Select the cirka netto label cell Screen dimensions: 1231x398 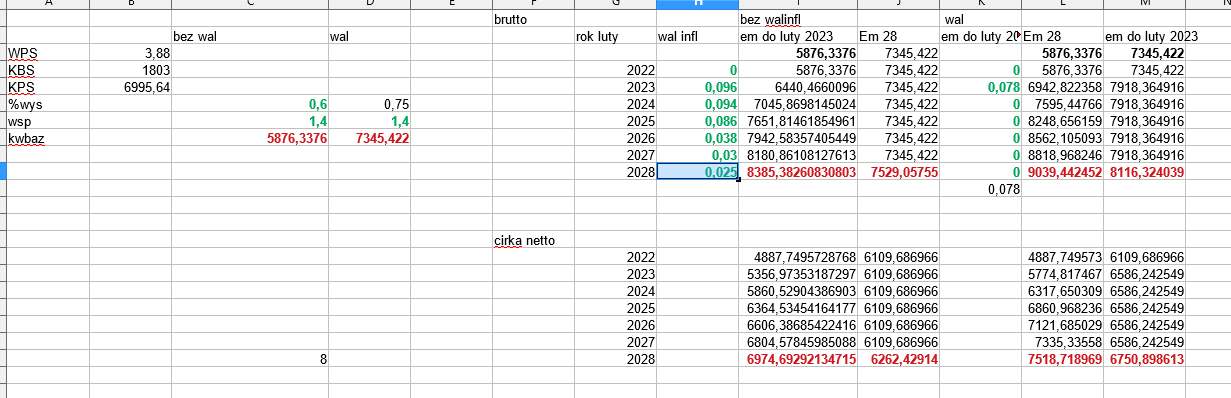533,240
